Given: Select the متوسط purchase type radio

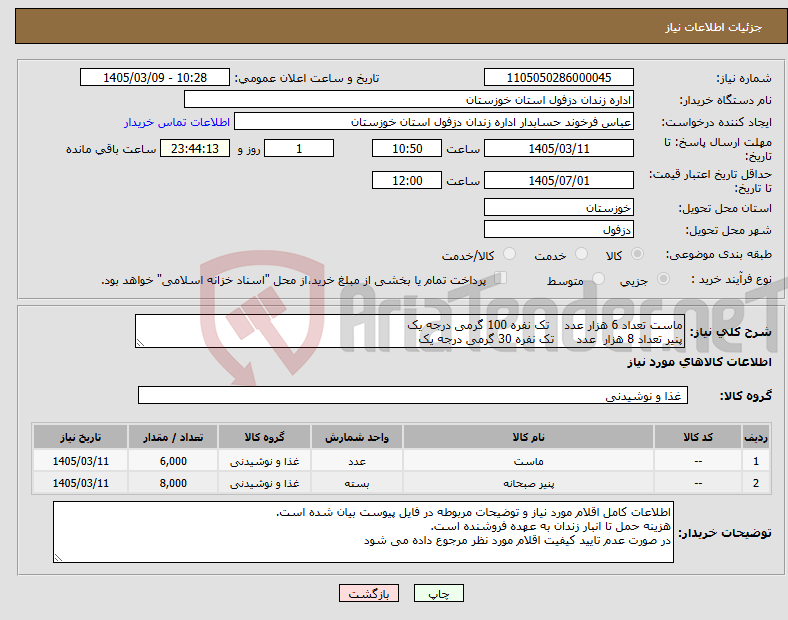Looking at the screenshot, I should point(599,279).
